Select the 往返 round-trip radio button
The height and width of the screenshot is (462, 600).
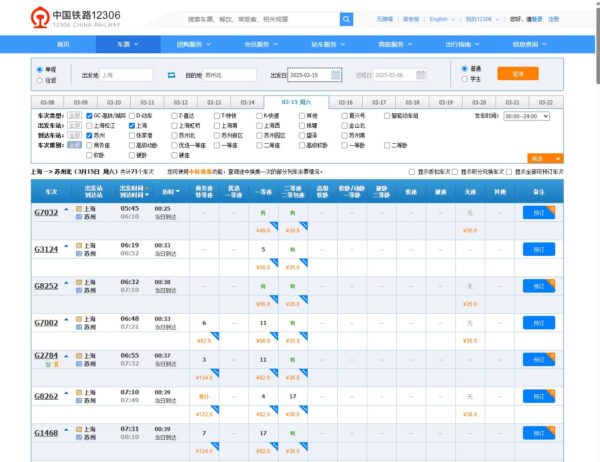pos(39,80)
